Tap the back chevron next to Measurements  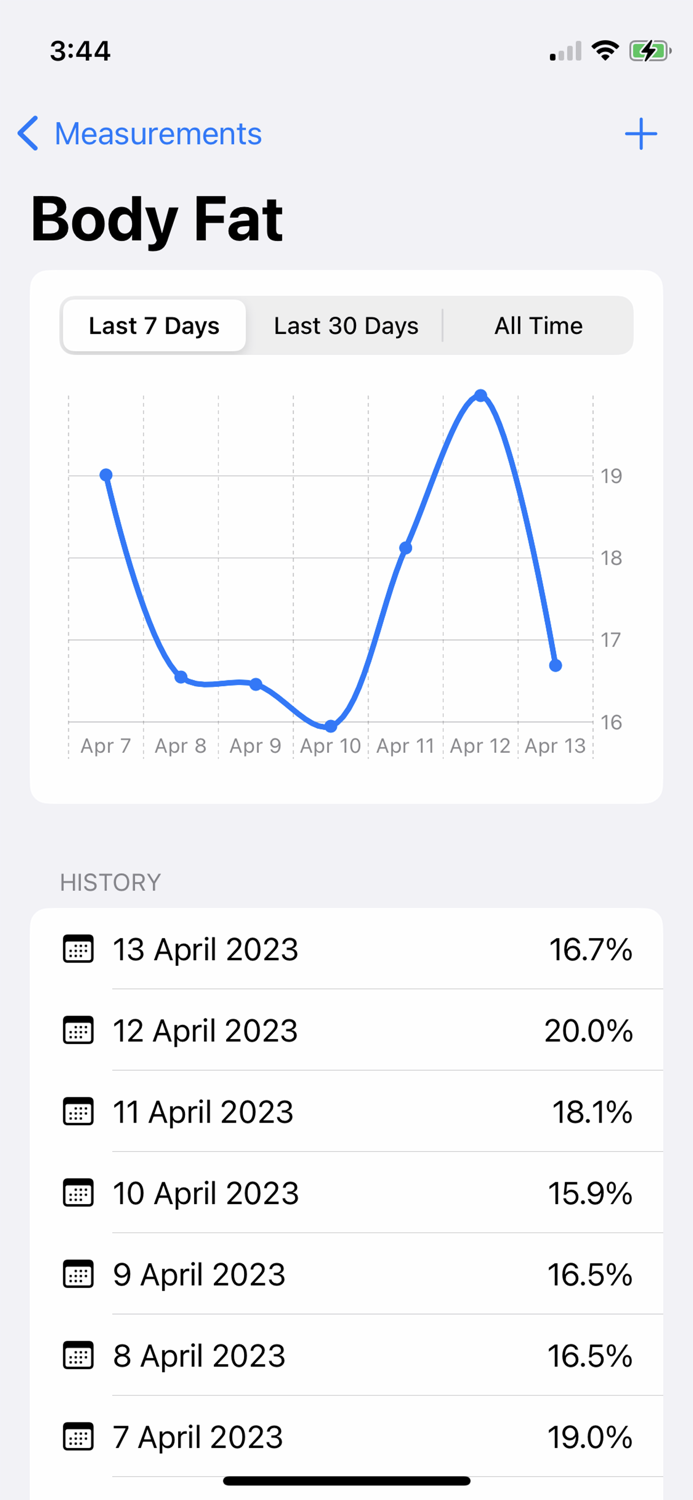[28, 133]
